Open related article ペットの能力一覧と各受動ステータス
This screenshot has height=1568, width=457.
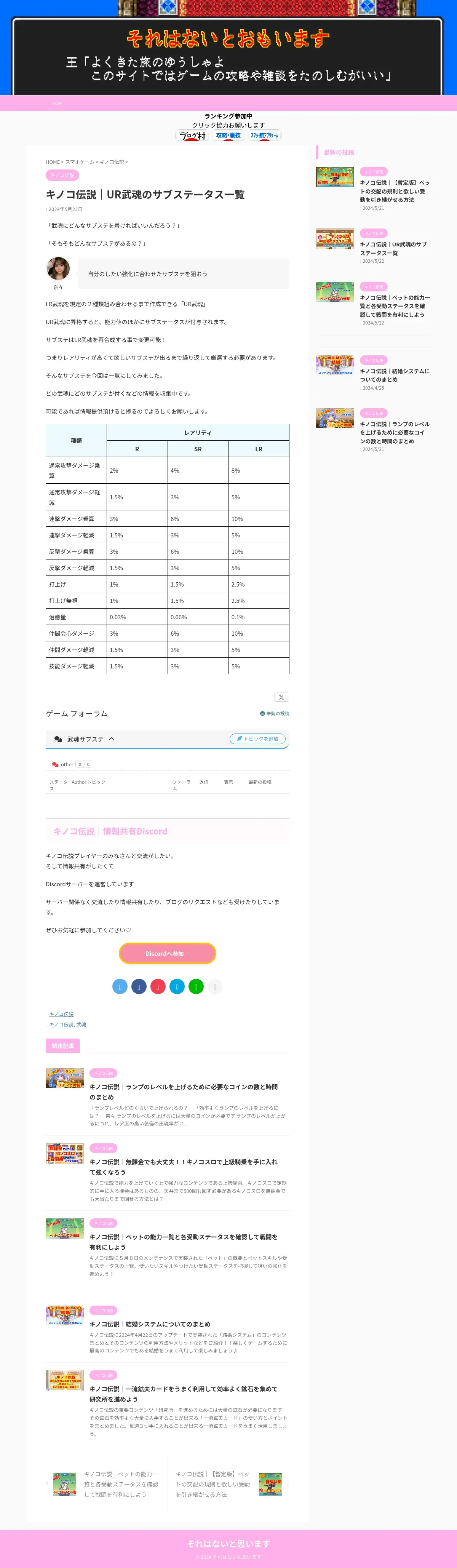pyautogui.click(x=184, y=1242)
